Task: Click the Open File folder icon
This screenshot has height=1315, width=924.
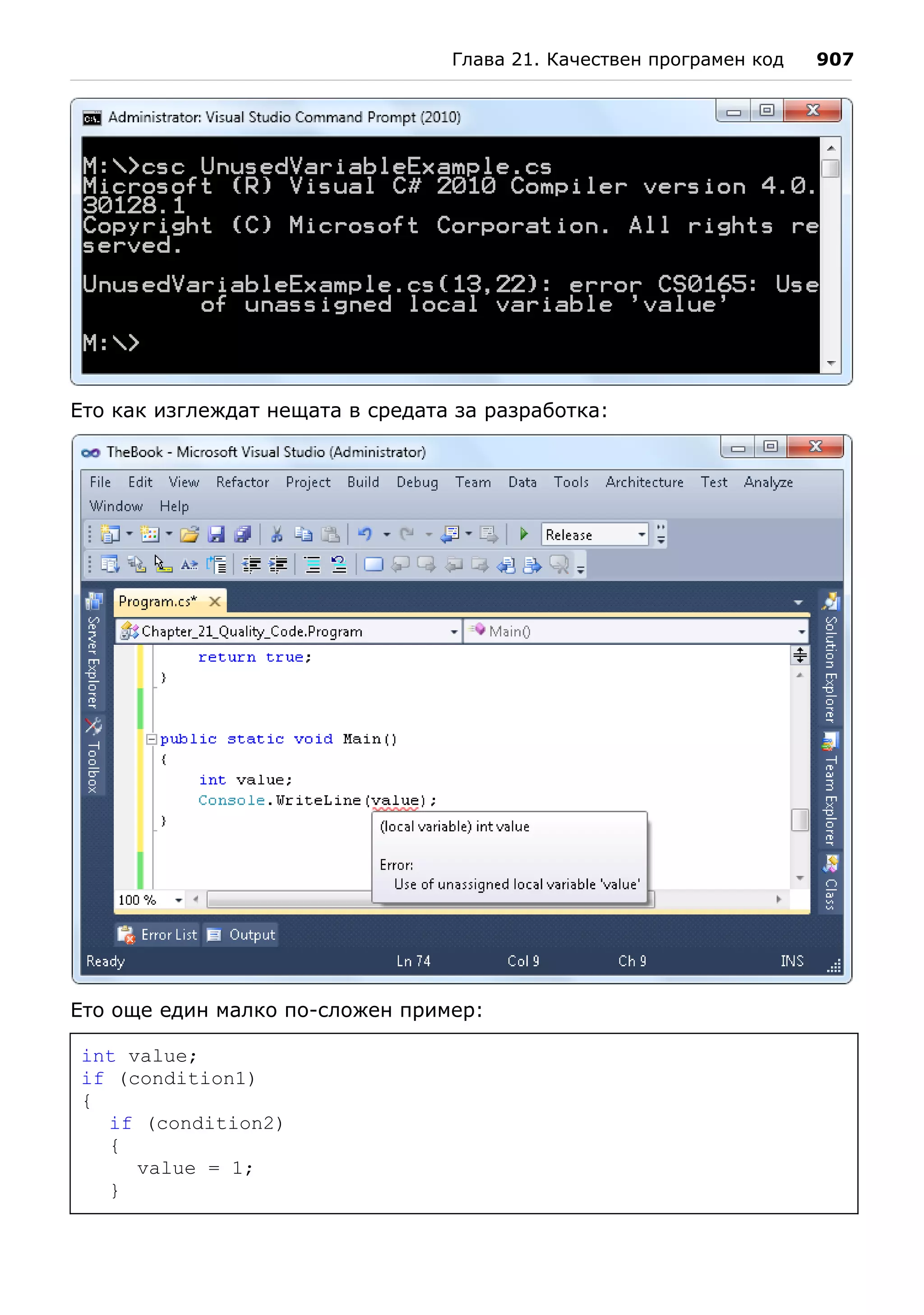Action: click(x=189, y=534)
